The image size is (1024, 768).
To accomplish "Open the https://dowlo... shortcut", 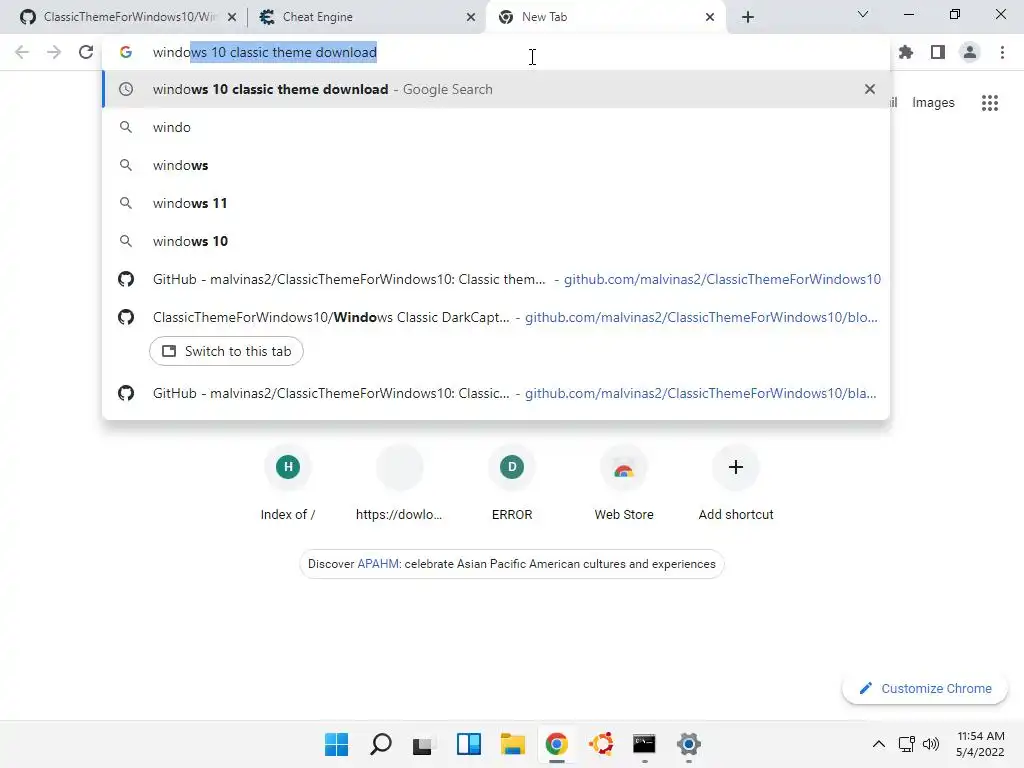I will pyautogui.click(x=399, y=485).
